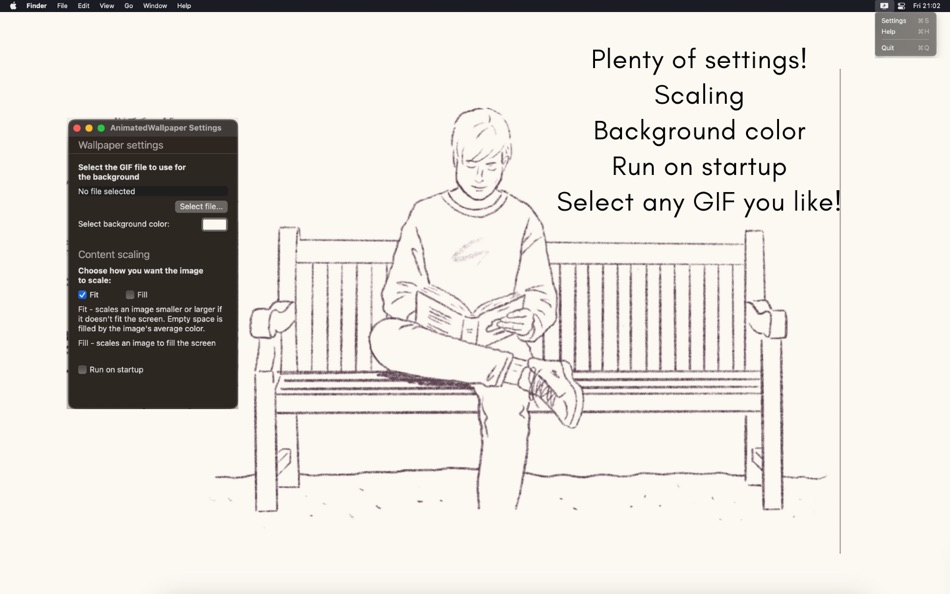Screen dimensions: 950x594
Task: Click the Select file... button
Action: 201,207
